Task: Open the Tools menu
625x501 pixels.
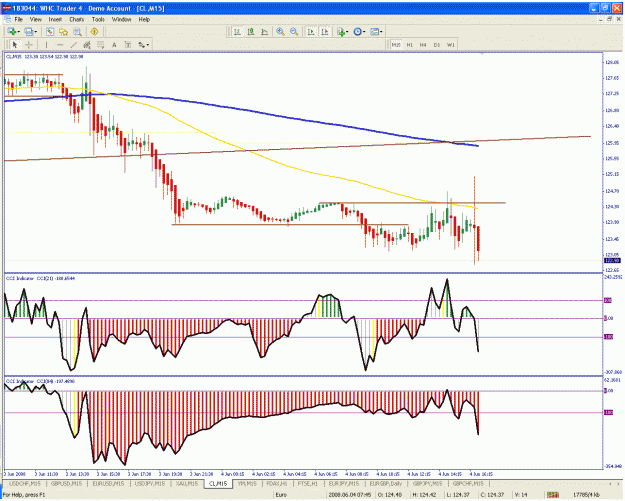Action: tap(98, 19)
